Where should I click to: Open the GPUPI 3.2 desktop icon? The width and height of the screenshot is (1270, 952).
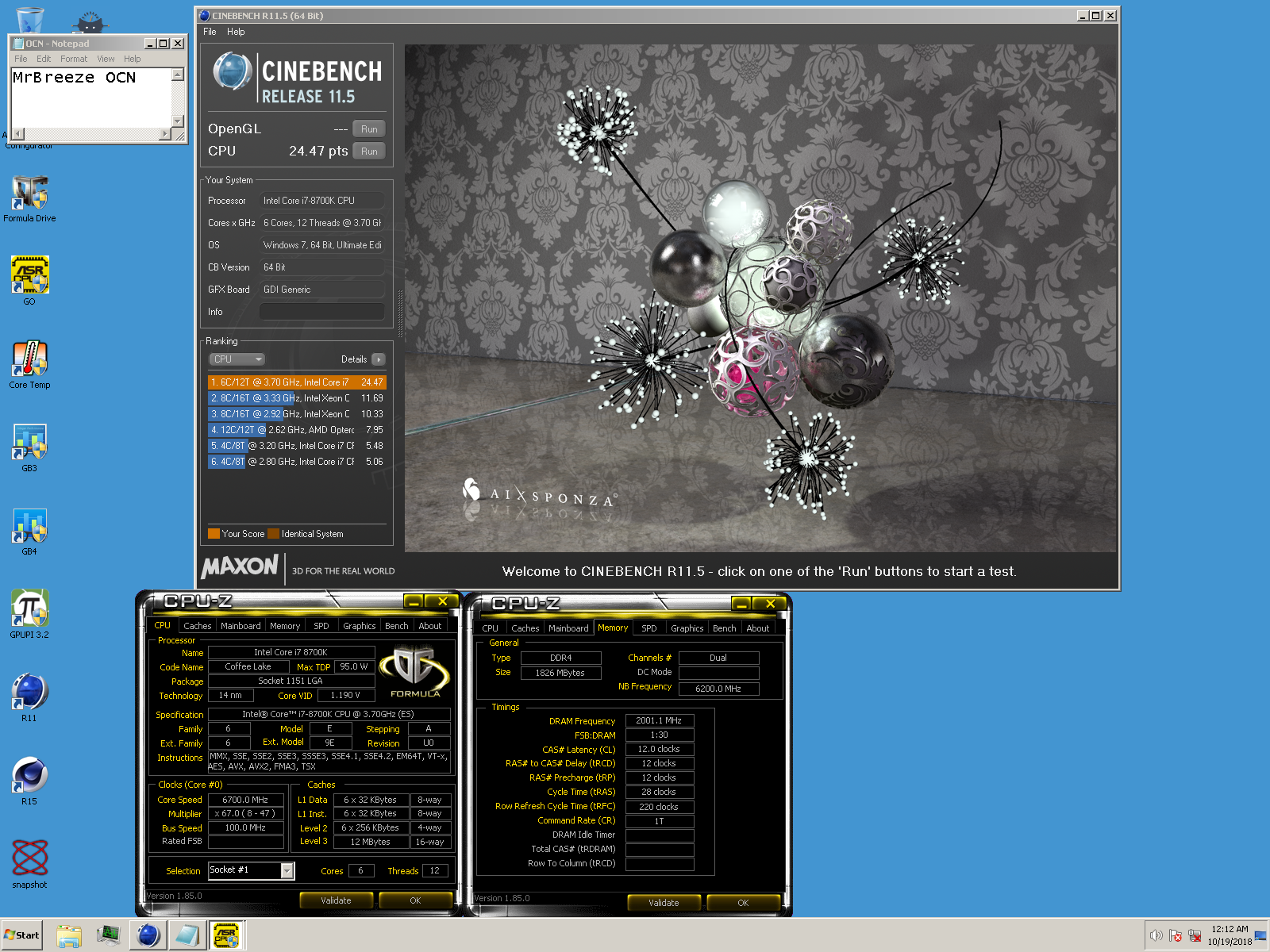click(x=29, y=612)
